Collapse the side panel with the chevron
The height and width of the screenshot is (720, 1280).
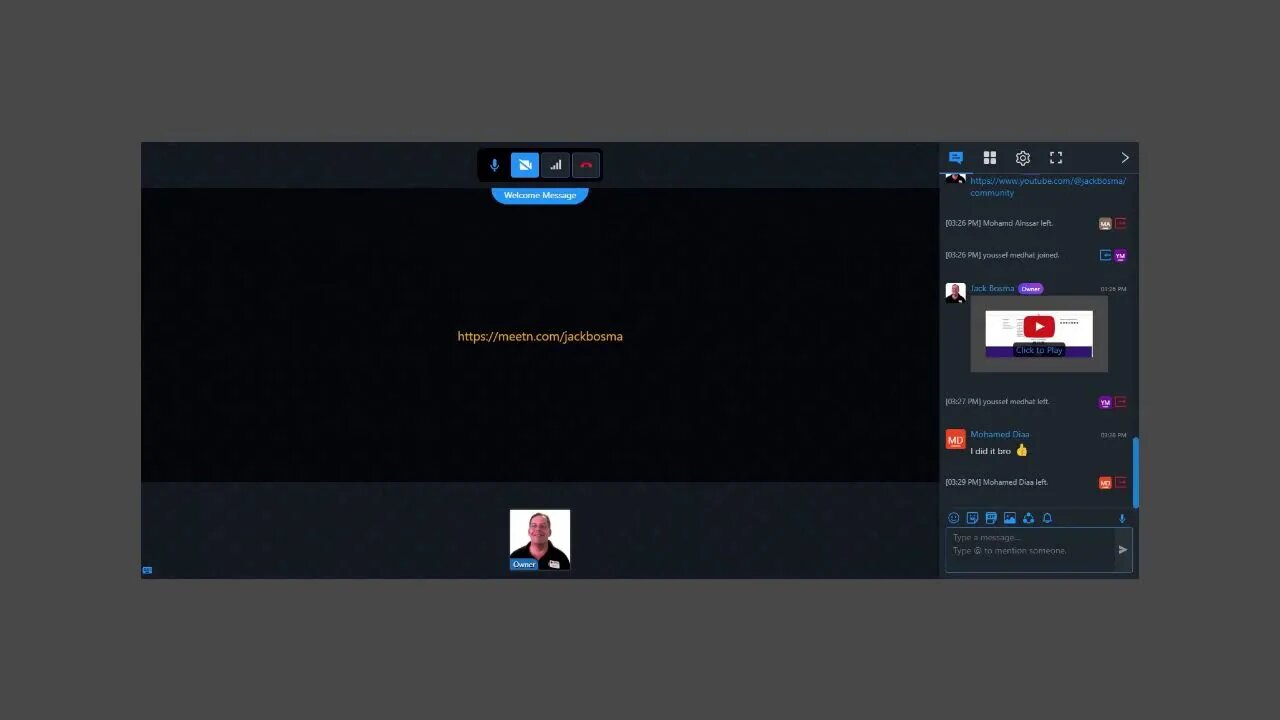click(x=1125, y=158)
